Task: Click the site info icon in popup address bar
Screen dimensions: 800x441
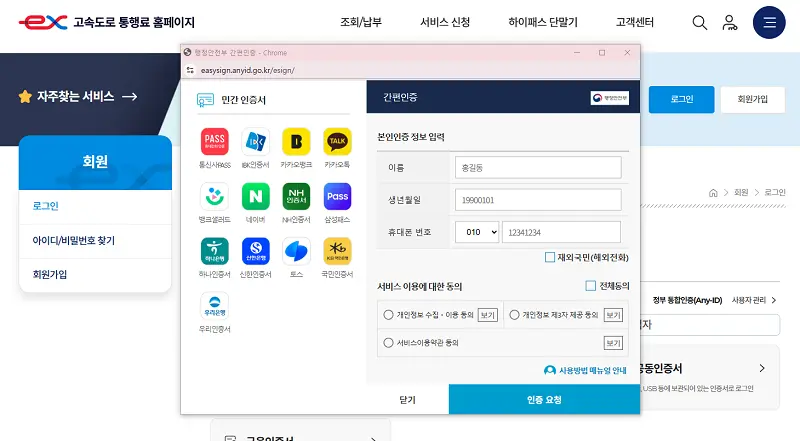Action: [x=190, y=70]
